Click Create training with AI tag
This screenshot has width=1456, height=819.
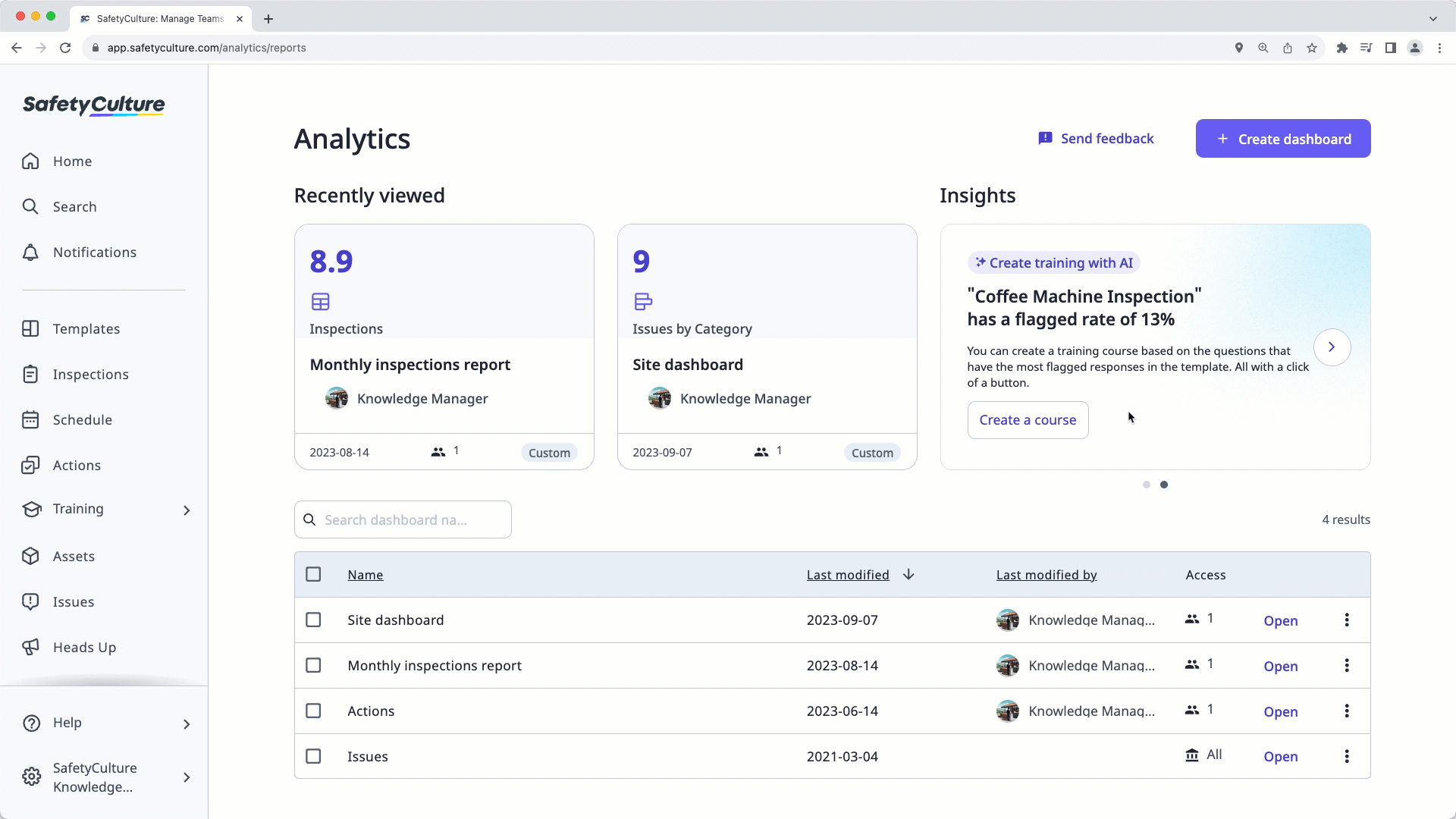(x=1054, y=263)
